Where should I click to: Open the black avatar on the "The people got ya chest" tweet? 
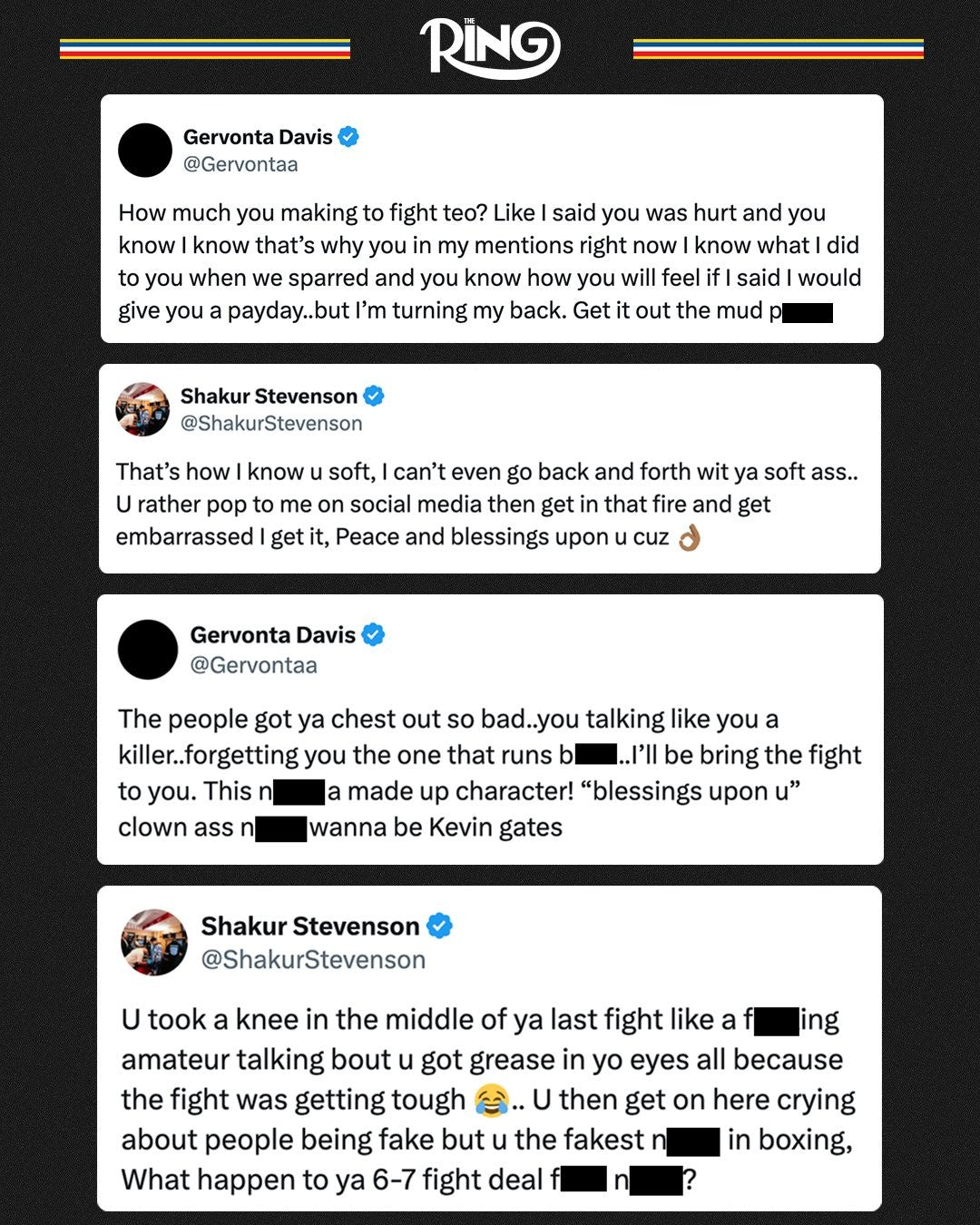[148, 650]
